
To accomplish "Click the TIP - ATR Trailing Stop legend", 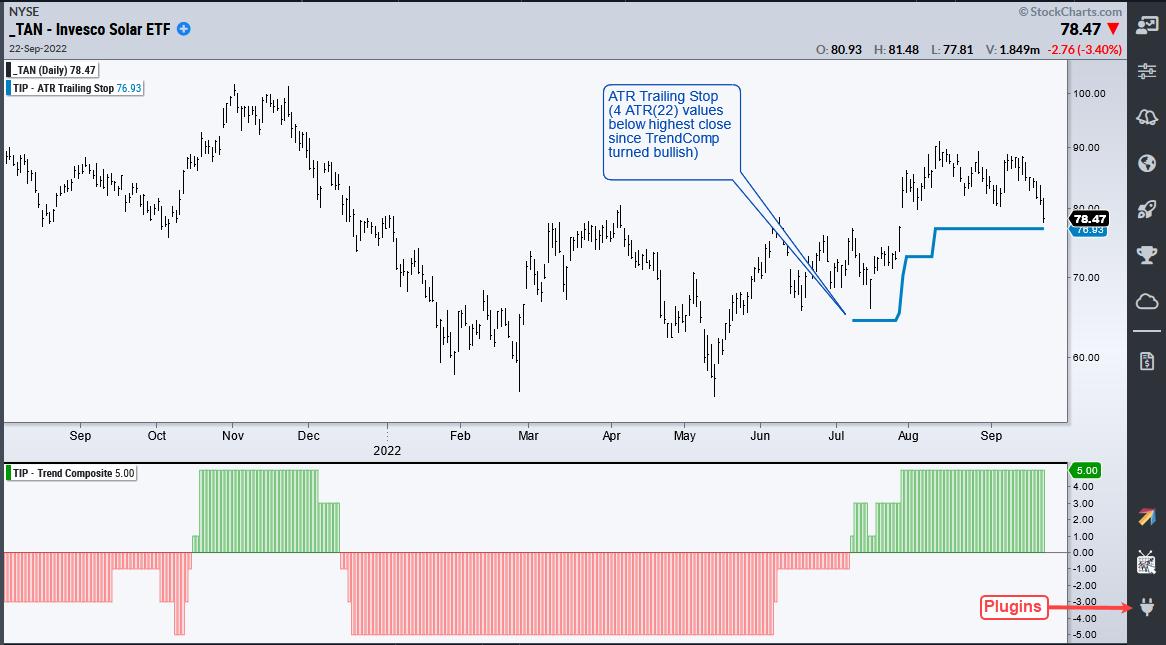I will pos(74,88).
